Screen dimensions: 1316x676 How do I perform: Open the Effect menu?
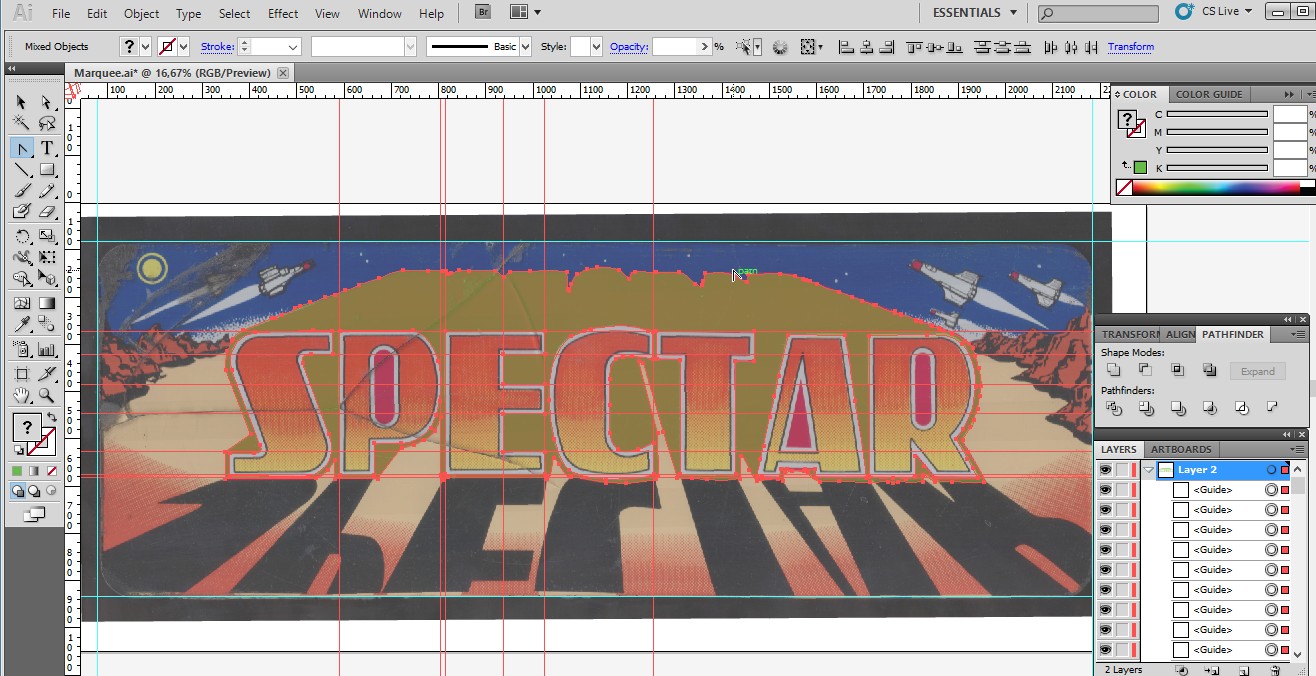[283, 14]
